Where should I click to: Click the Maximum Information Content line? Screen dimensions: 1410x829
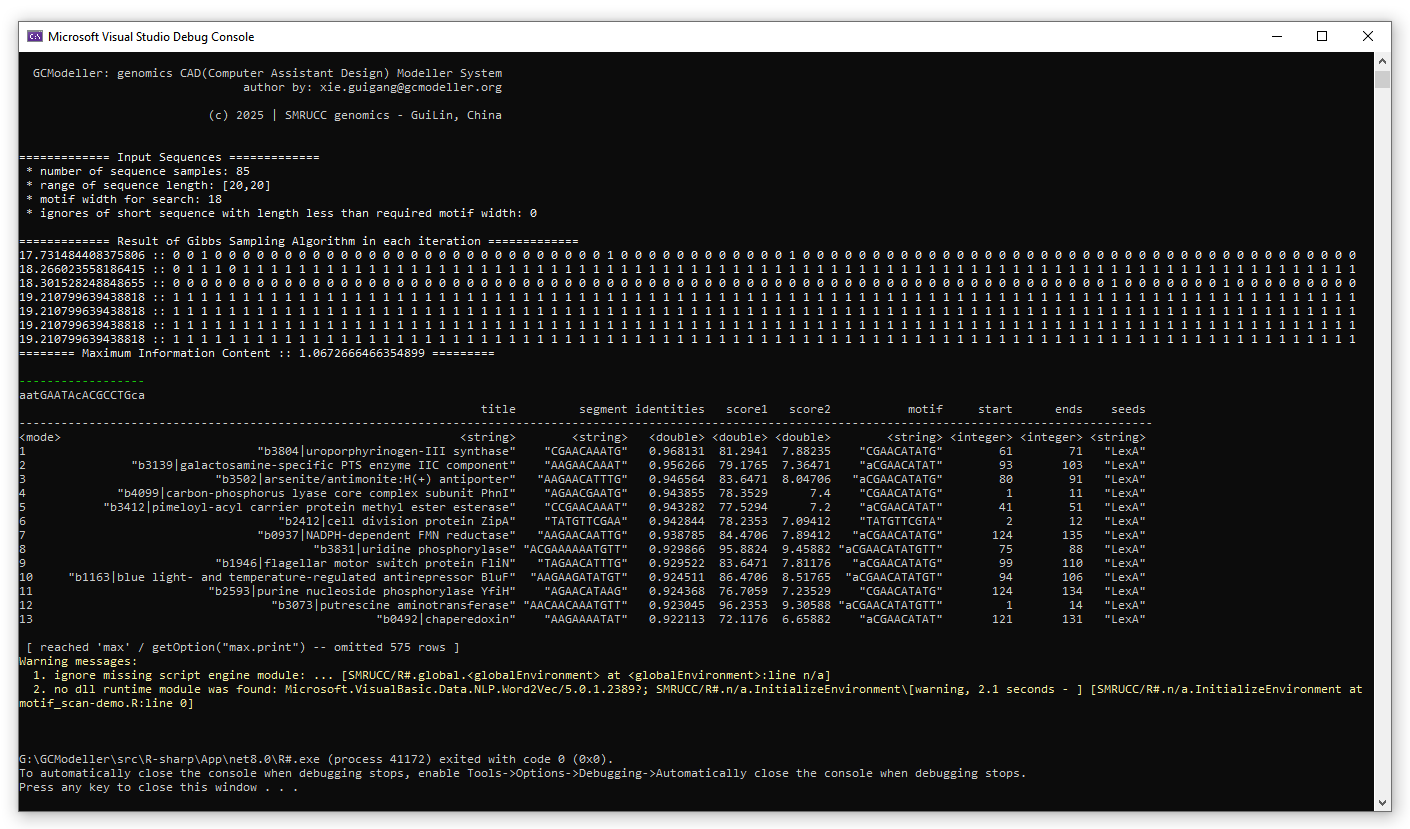point(256,353)
